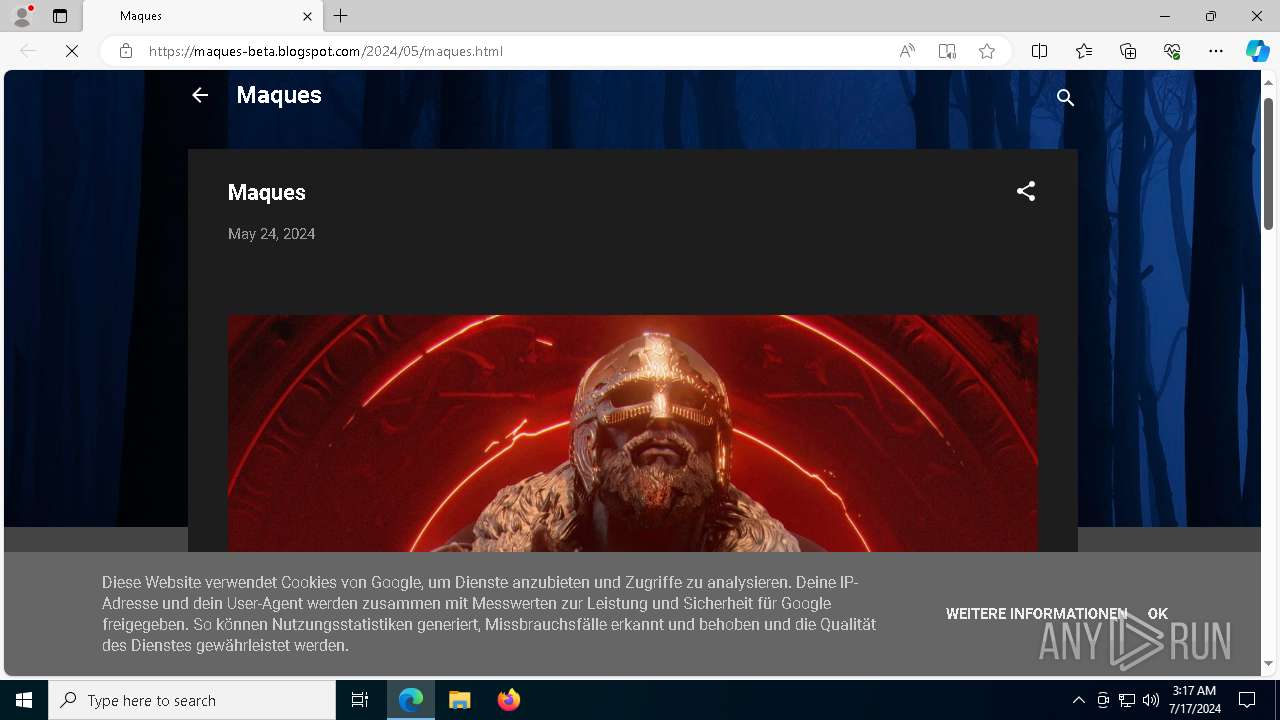View site information lock icon
Screen dimensions: 1280x720
point(126,51)
